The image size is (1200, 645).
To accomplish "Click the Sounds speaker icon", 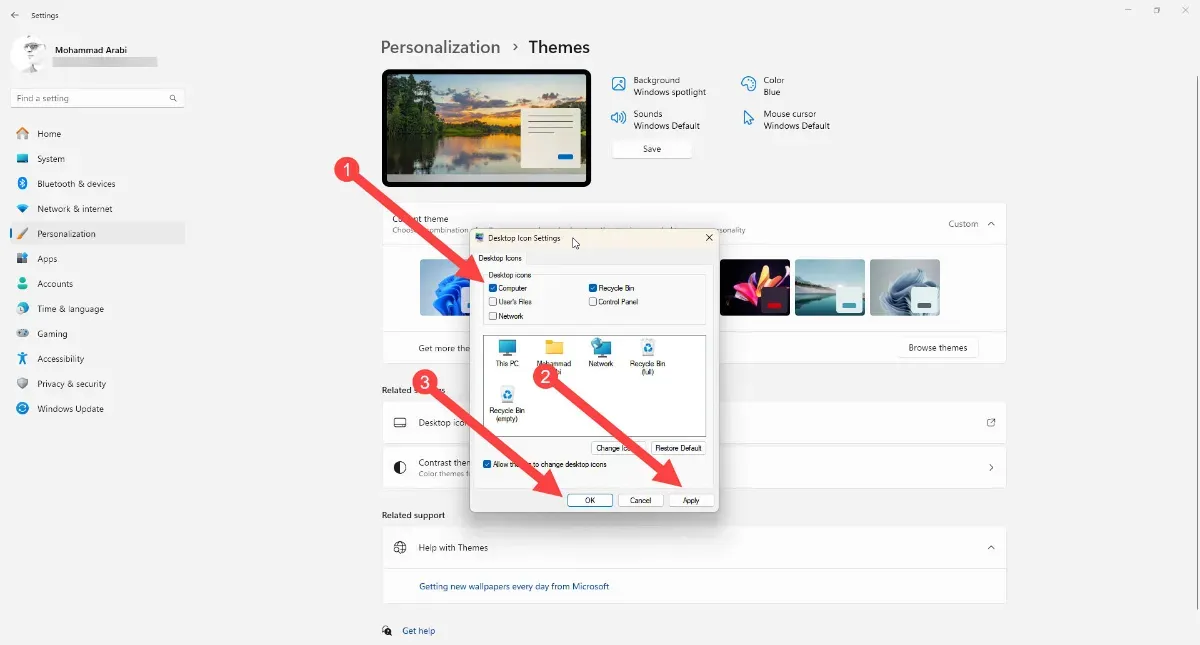I will point(619,119).
